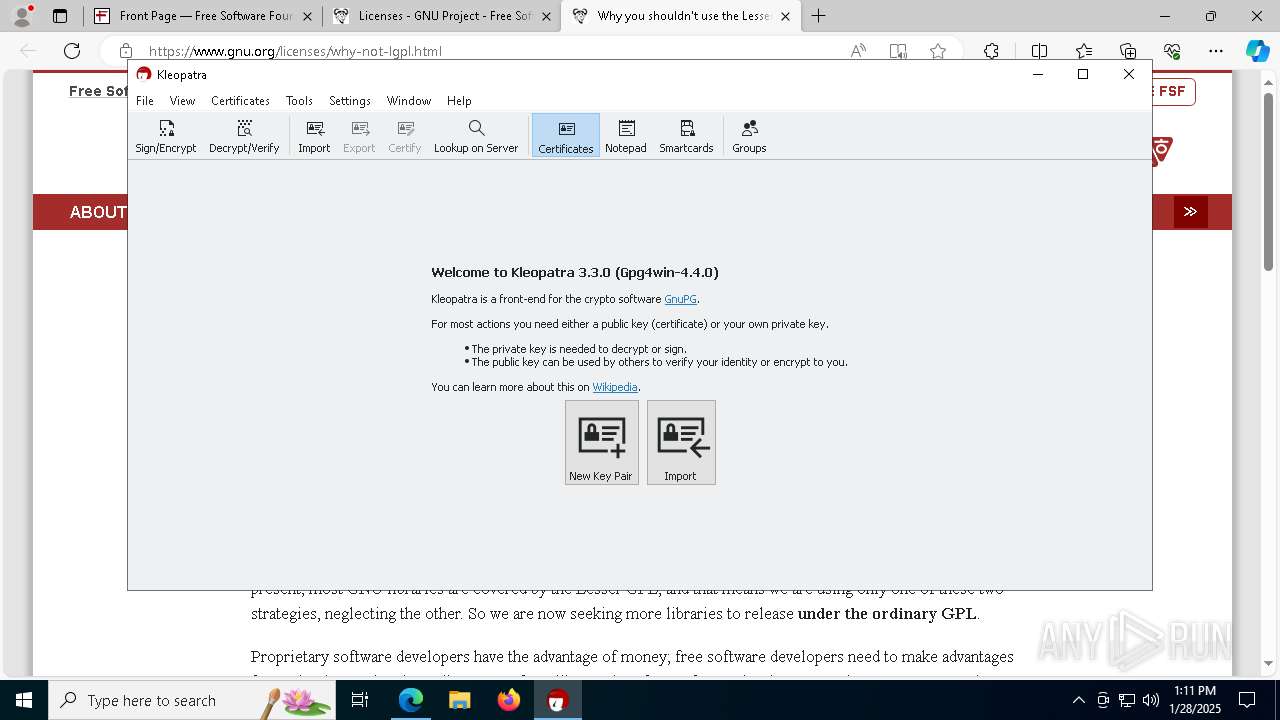Screen dimensions: 1280x720
Task: Open the Decrypt/Verify tool
Action: pyautogui.click(x=244, y=136)
